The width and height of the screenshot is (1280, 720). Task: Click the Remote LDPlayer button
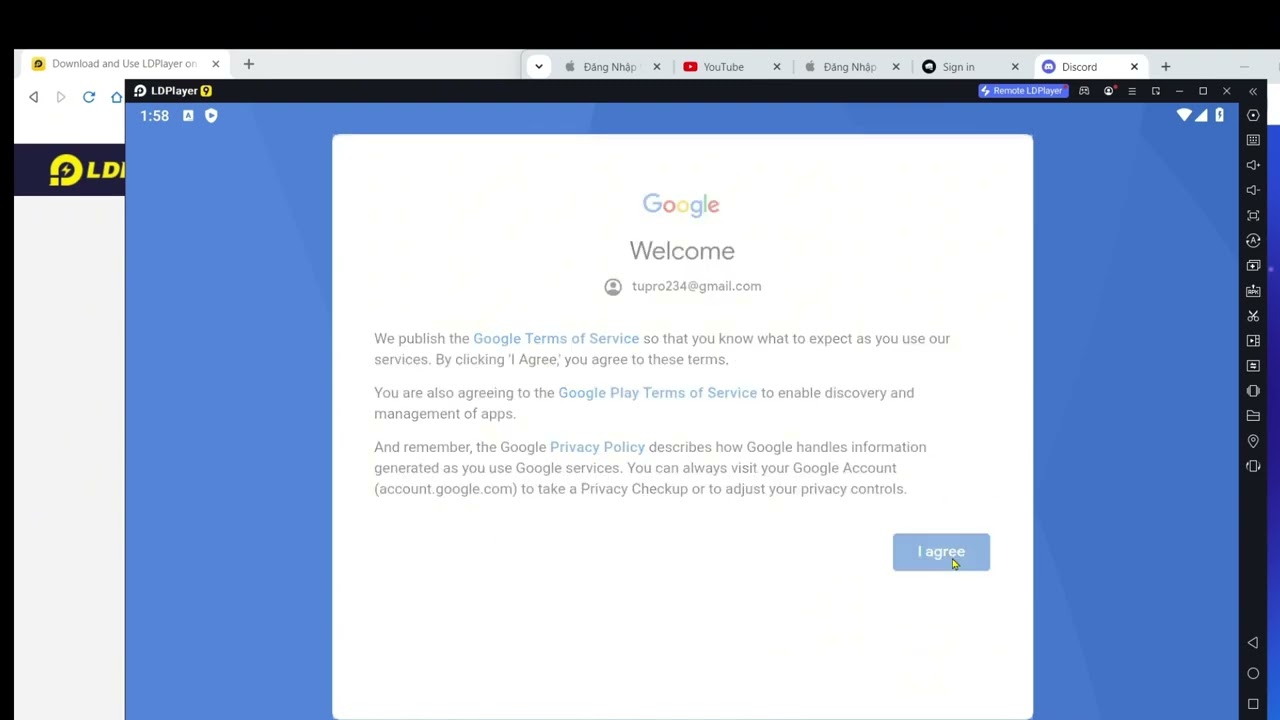1021,91
